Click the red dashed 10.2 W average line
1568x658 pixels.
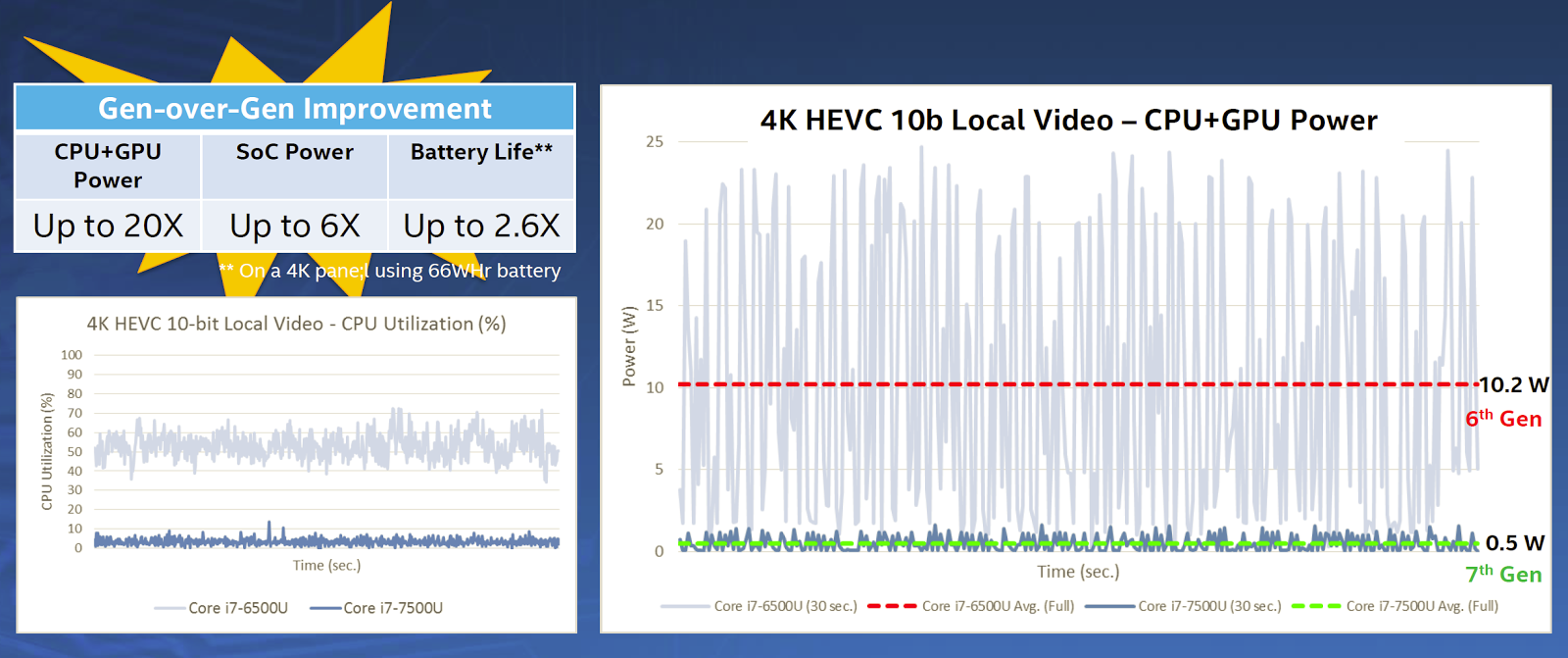click(x=1078, y=384)
